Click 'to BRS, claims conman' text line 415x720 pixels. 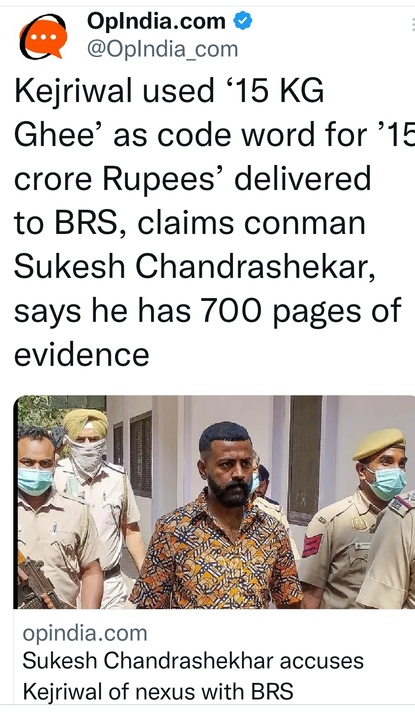(x=190, y=223)
